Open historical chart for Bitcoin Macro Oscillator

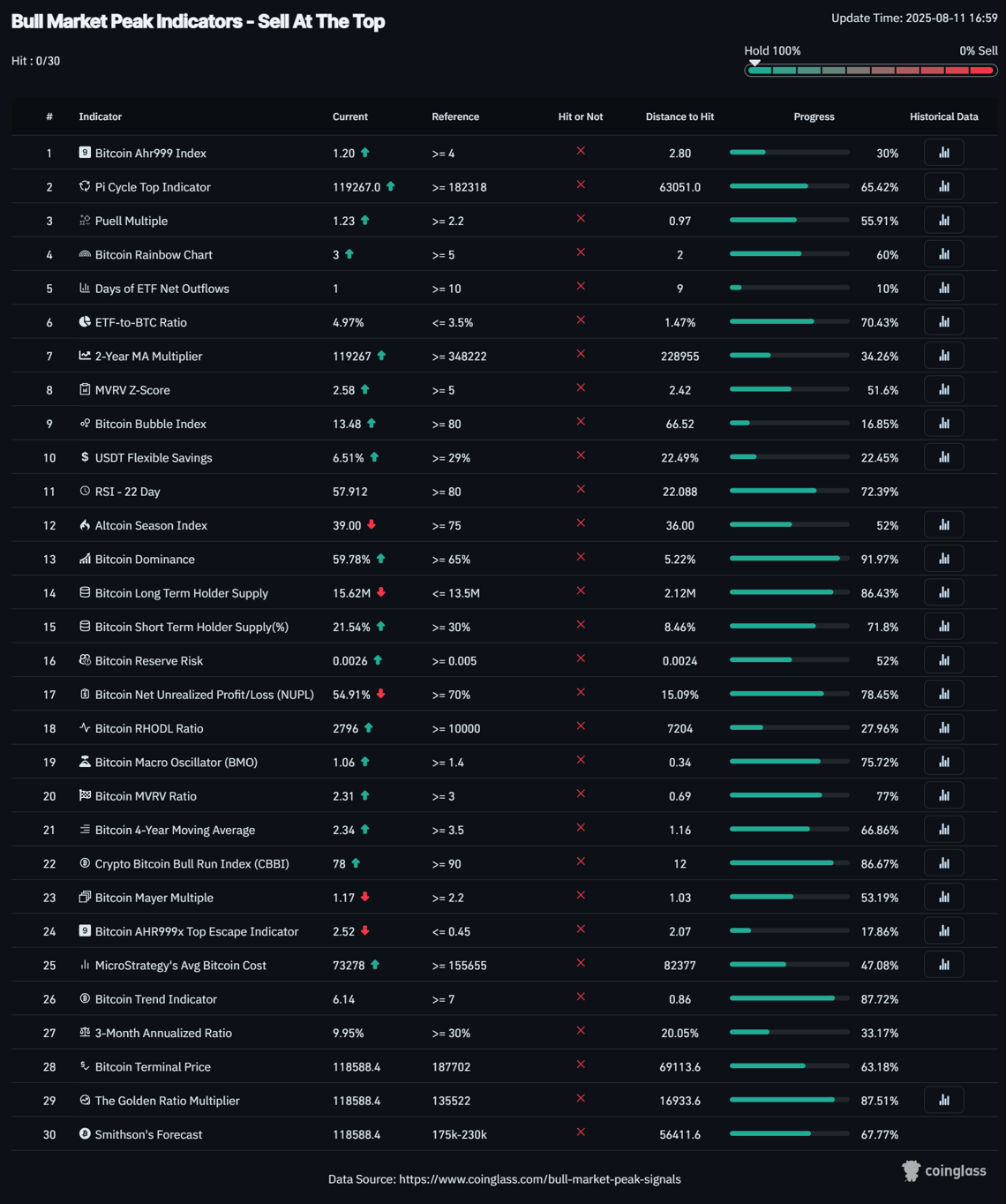point(943,762)
